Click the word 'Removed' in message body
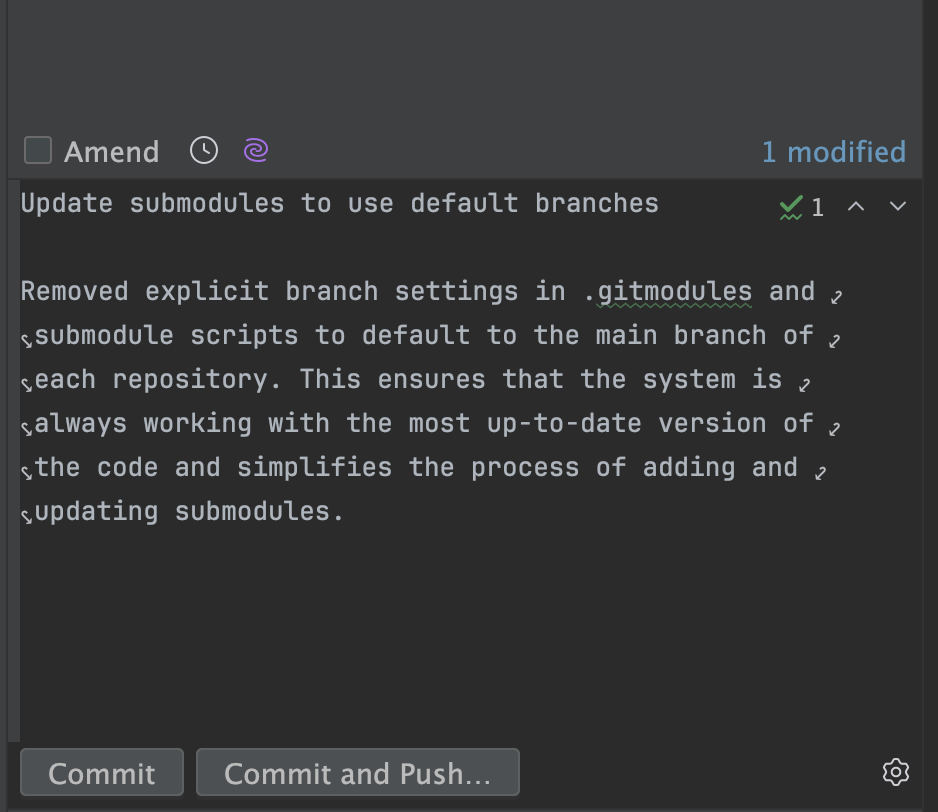 point(74,292)
